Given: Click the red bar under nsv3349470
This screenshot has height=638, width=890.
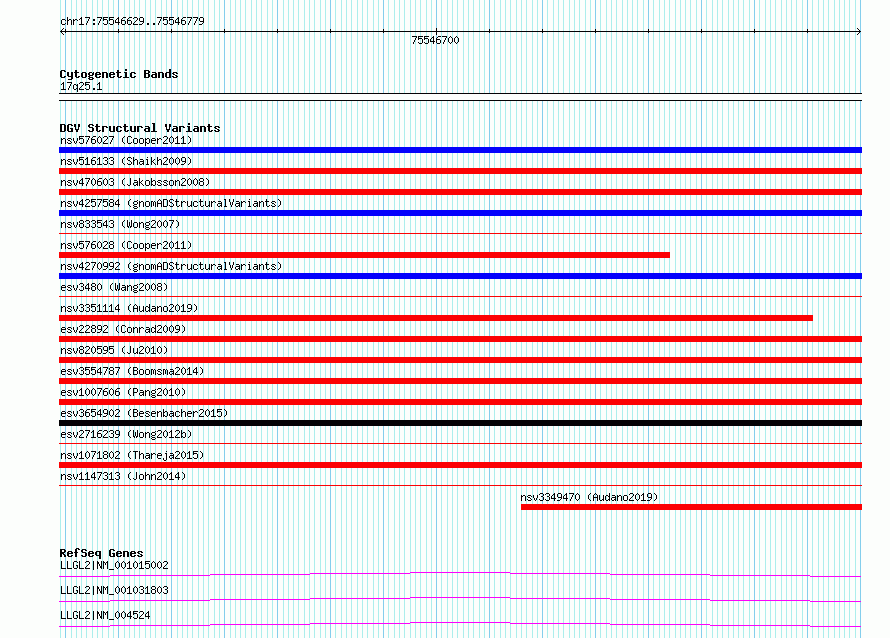Looking at the screenshot, I should click(x=691, y=507).
